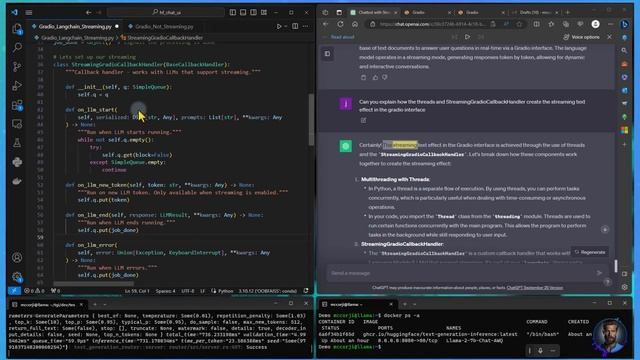
Task: Open the Docker view in VS Code activity bar
Action: (x=17, y=181)
